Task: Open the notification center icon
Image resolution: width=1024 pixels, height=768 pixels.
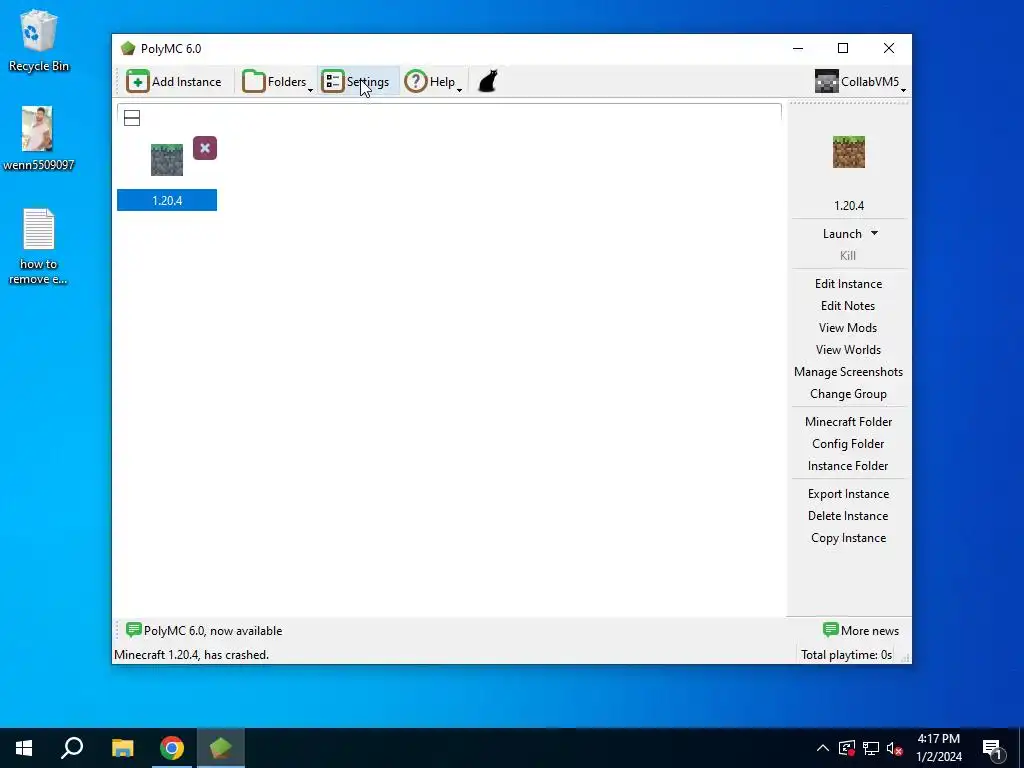Action: [x=992, y=749]
